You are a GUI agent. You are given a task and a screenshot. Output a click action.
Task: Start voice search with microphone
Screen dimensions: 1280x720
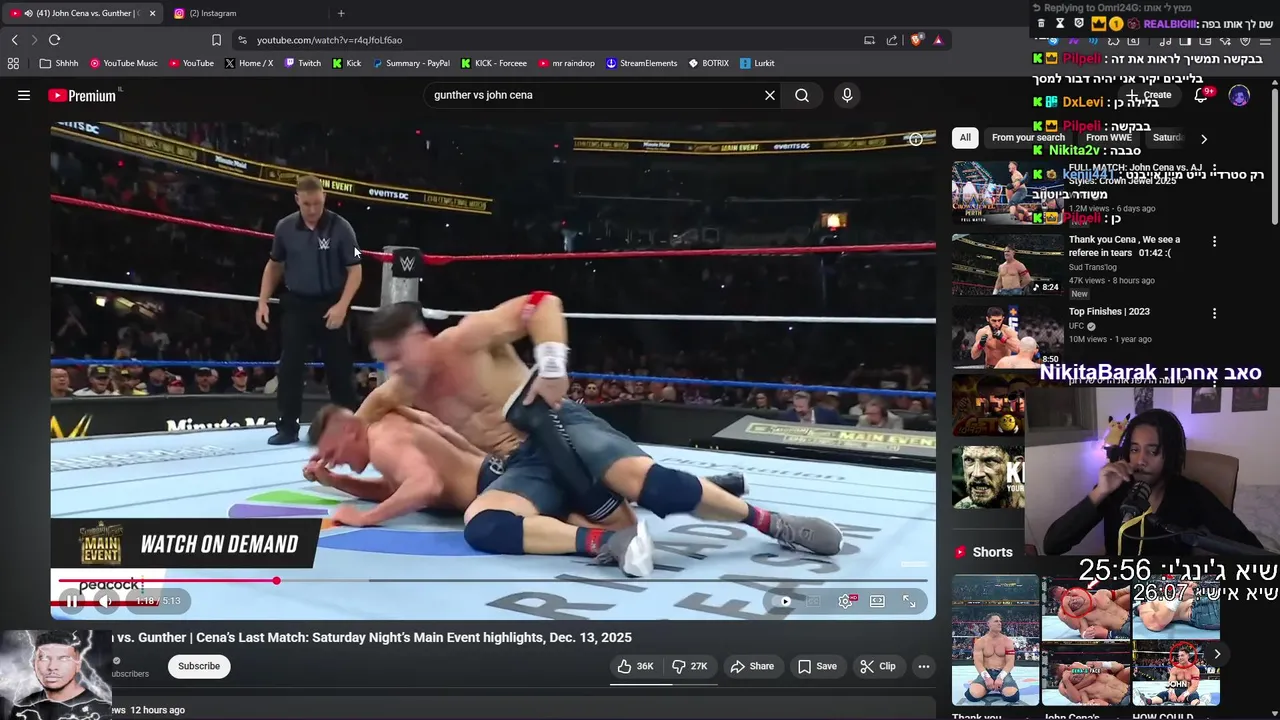click(847, 95)
